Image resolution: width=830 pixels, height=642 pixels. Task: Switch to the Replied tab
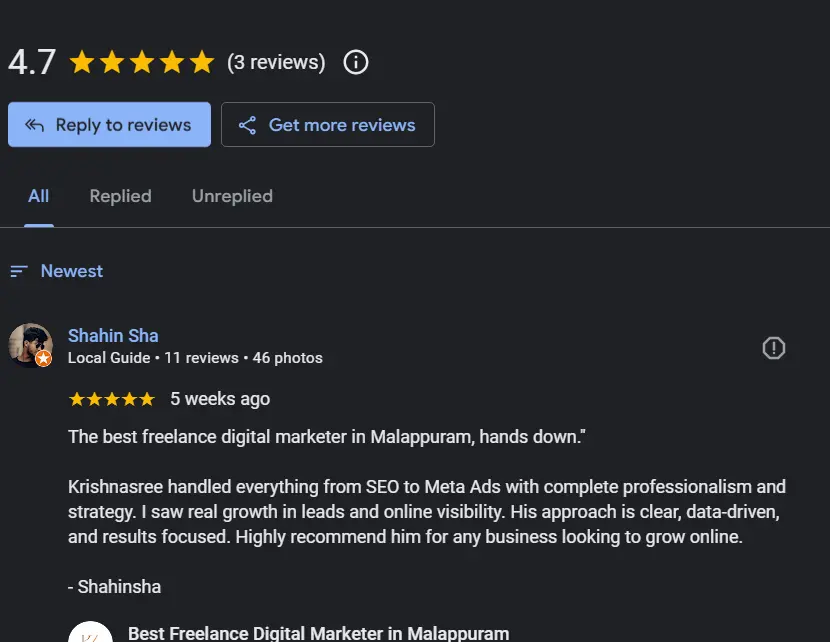120,196
